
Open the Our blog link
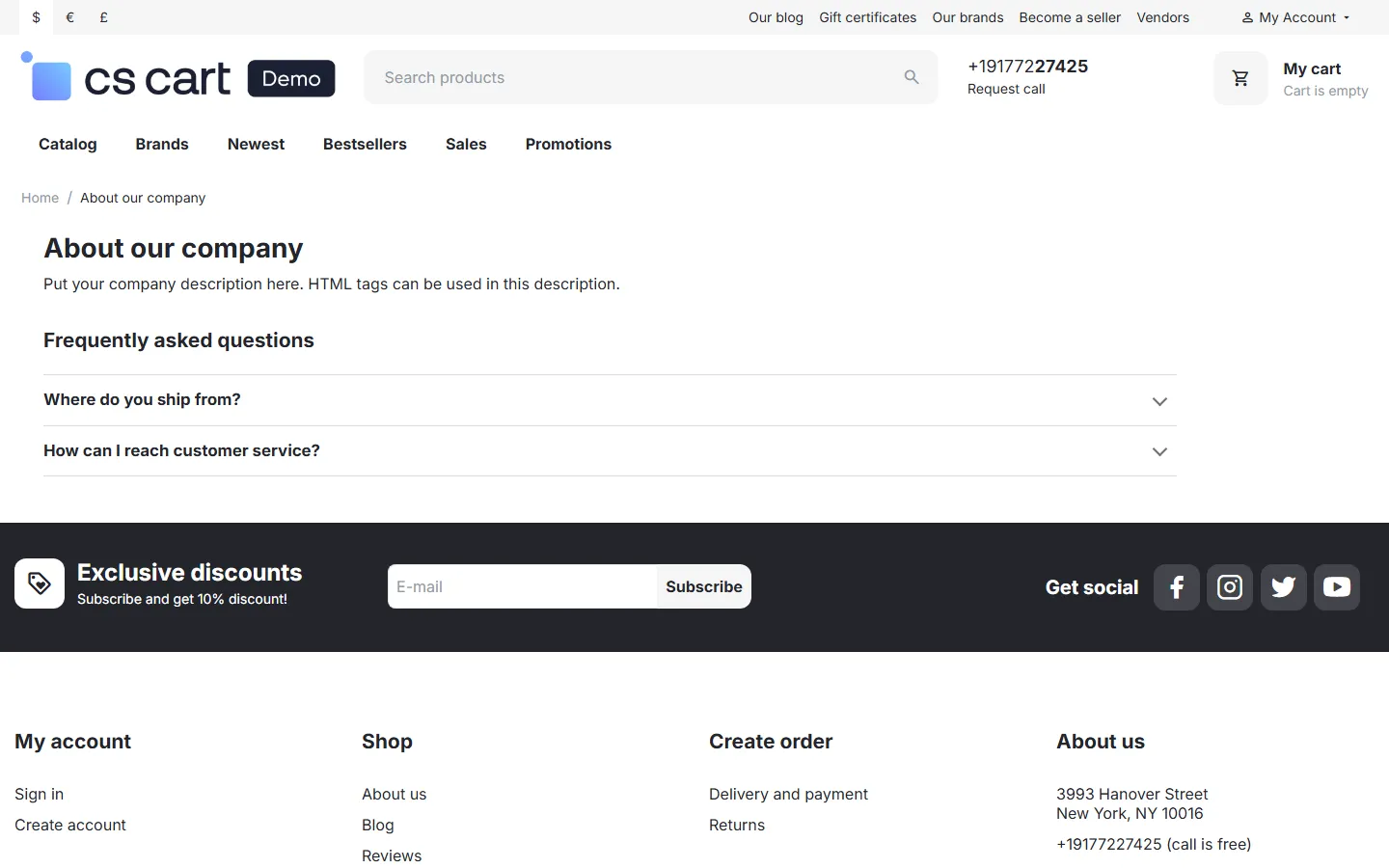(776, 17)
